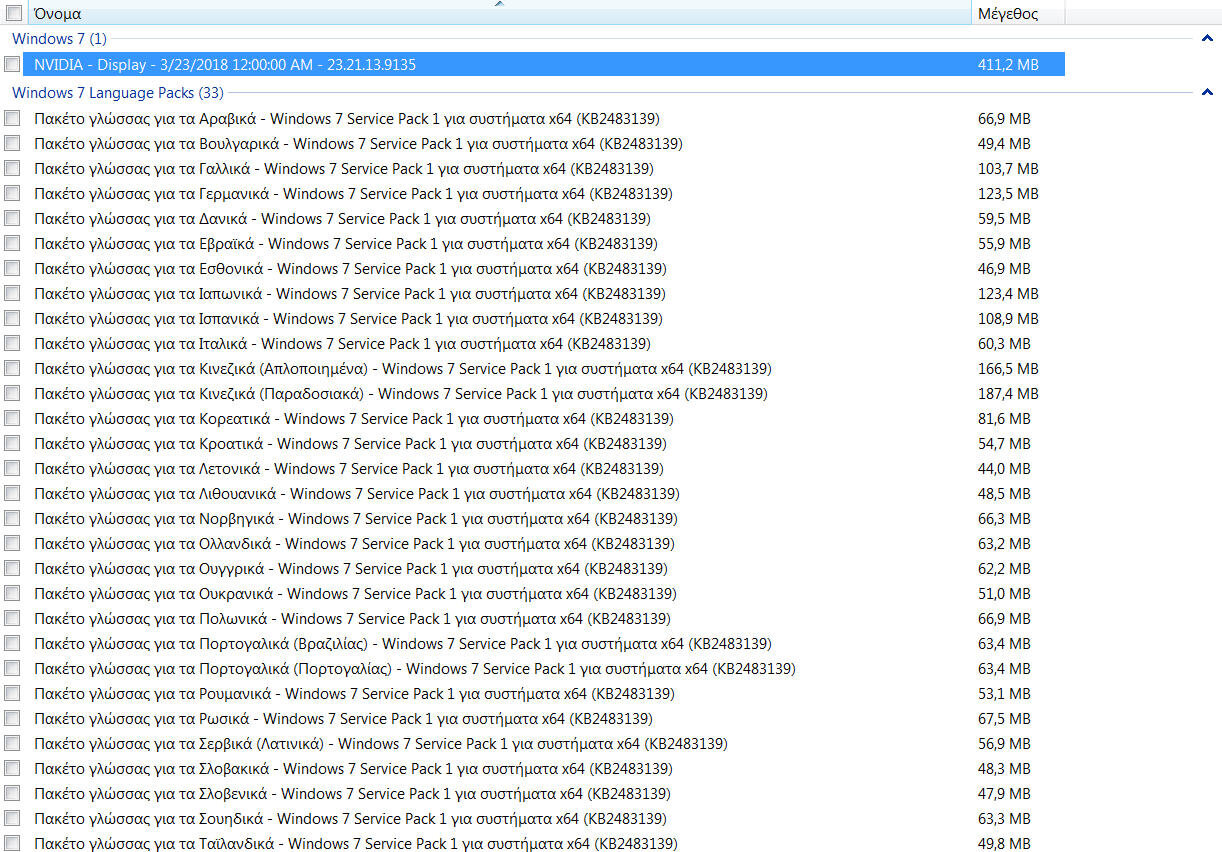The width and height of the screenshot is (1222, 852).
Task: Click the 44,0 MB size value
Action: tap(1004, 468)
